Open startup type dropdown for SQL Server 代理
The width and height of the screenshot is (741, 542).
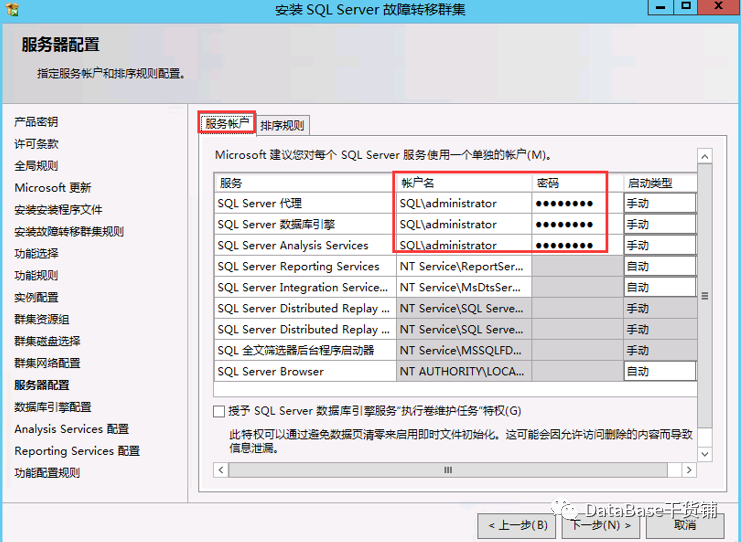tap(660, 203)
